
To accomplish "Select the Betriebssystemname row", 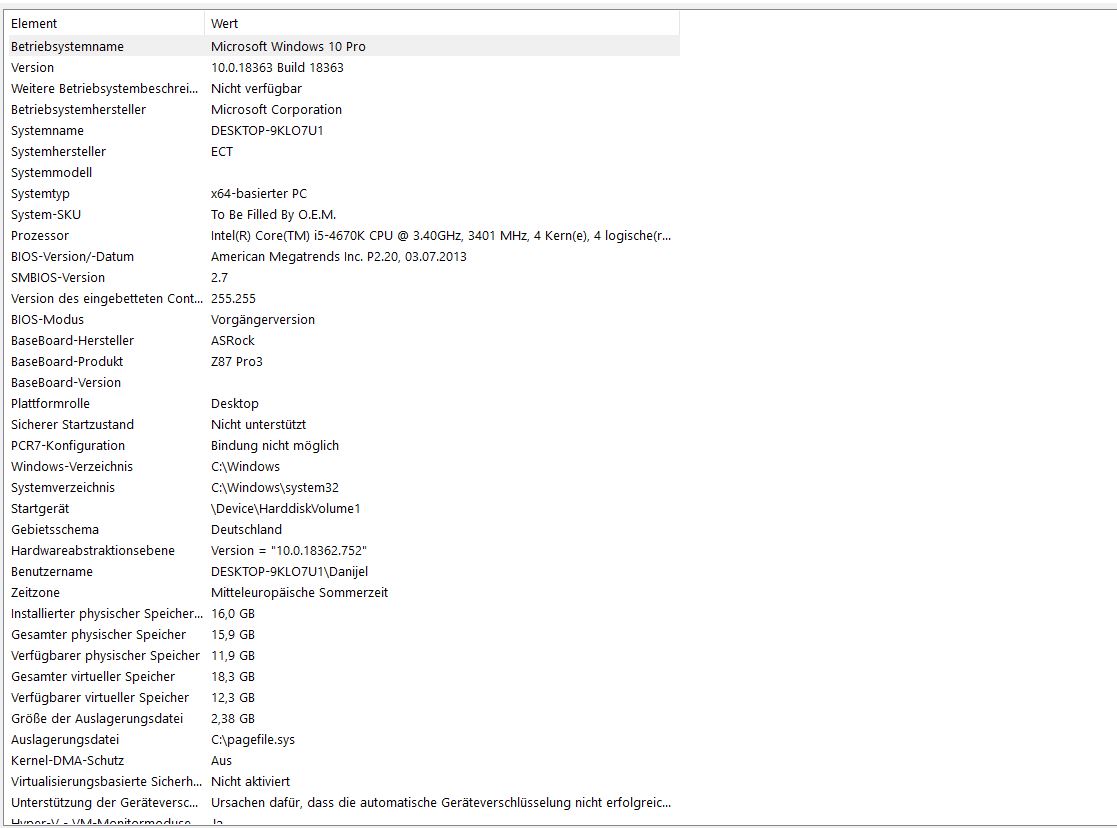I will [343, 46].
